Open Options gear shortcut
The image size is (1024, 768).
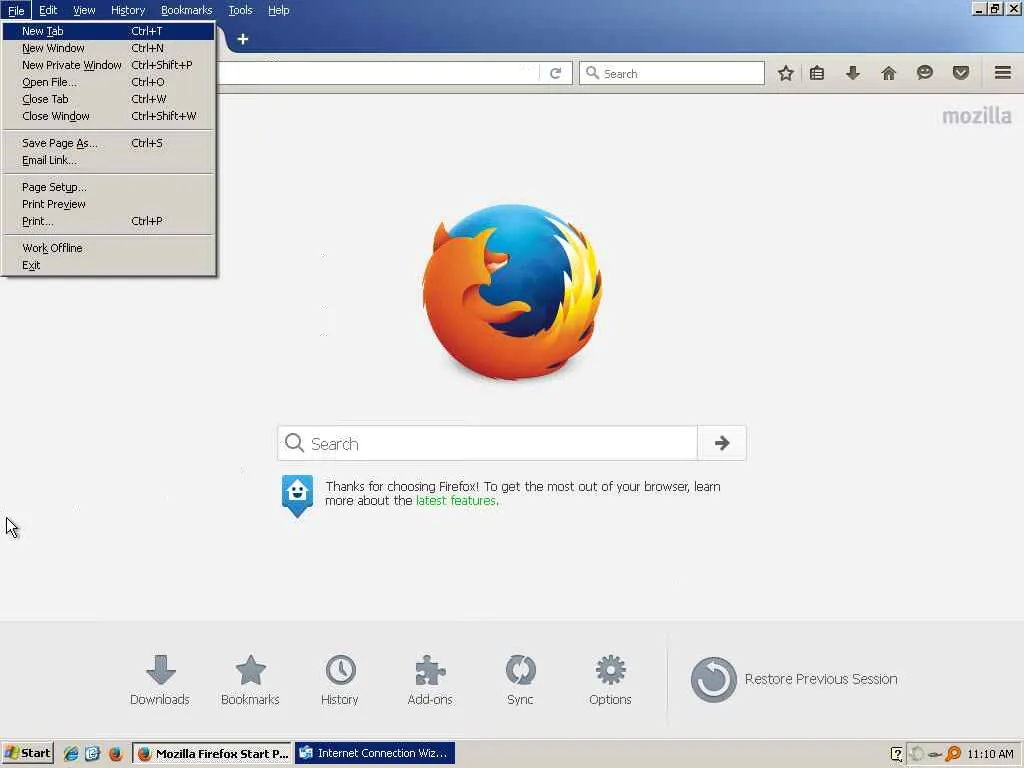610,680
